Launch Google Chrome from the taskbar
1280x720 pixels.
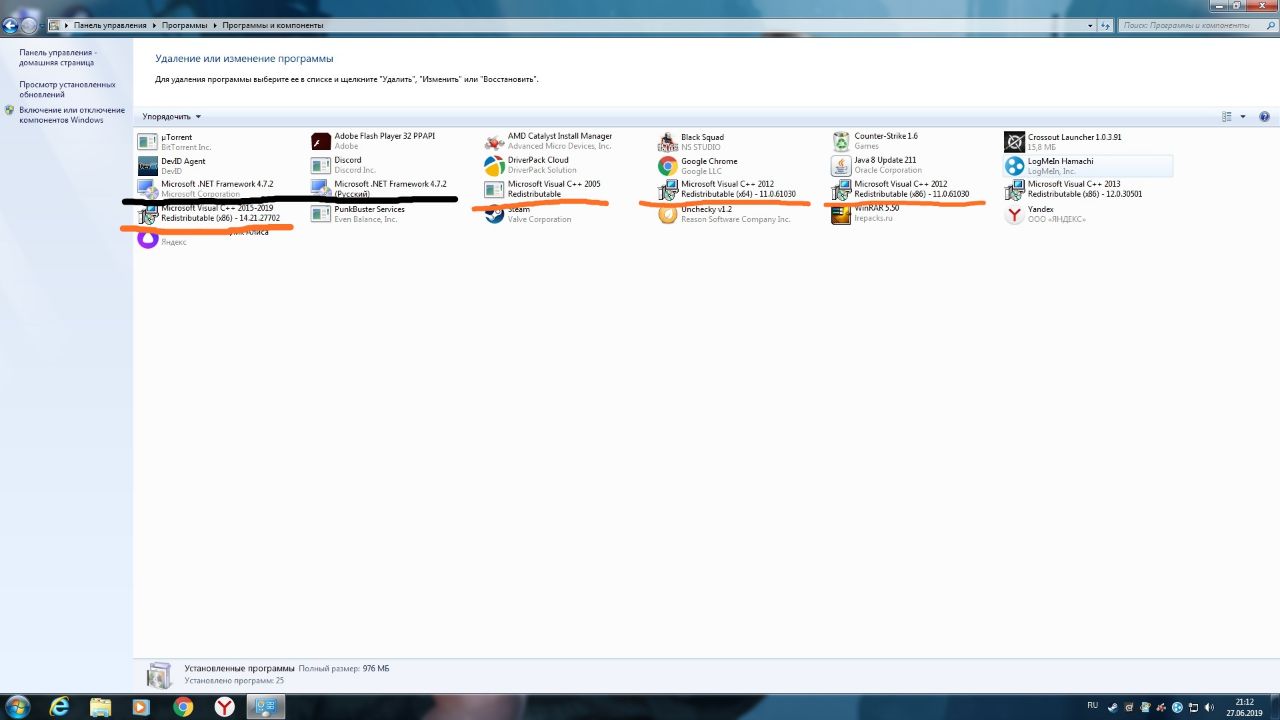click(183, 706)
